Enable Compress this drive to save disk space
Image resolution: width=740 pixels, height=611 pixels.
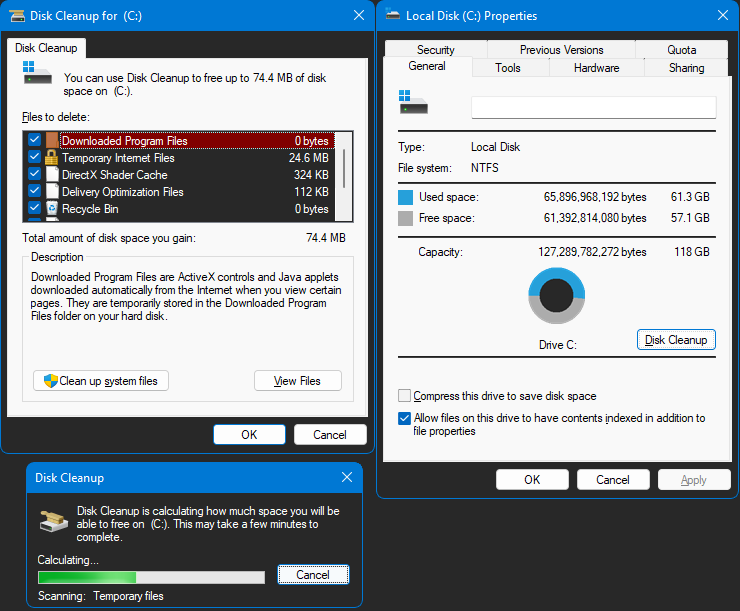pyautogui.click(x=404, y=395)
